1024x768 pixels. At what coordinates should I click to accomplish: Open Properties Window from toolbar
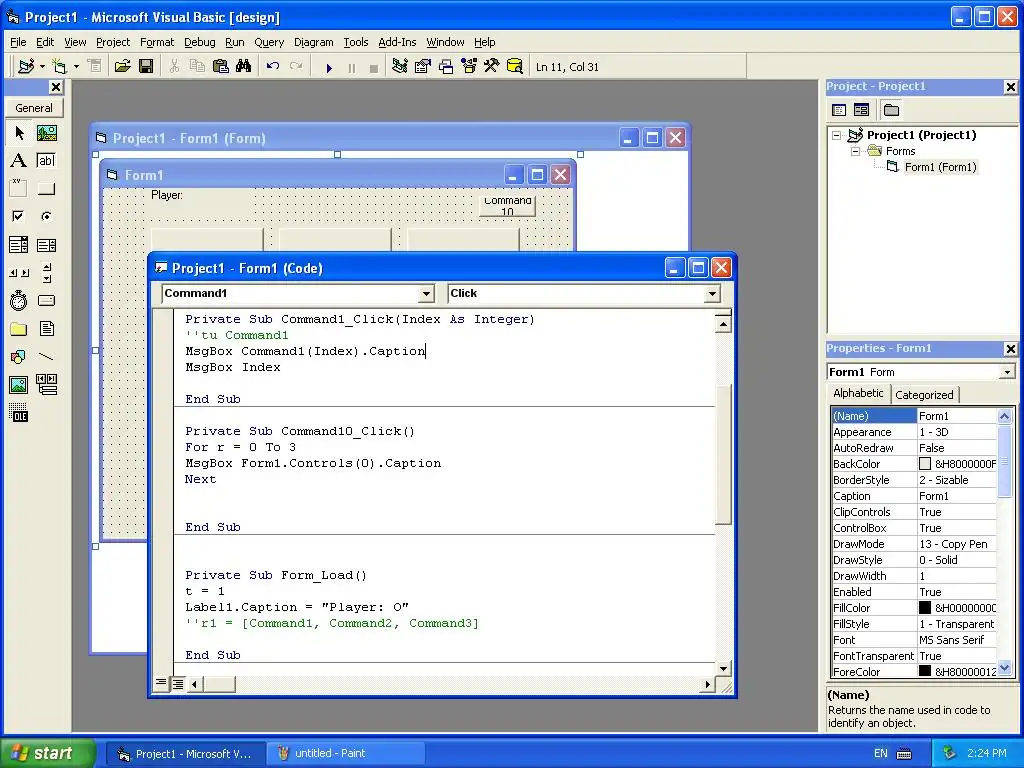coord(423,66)
